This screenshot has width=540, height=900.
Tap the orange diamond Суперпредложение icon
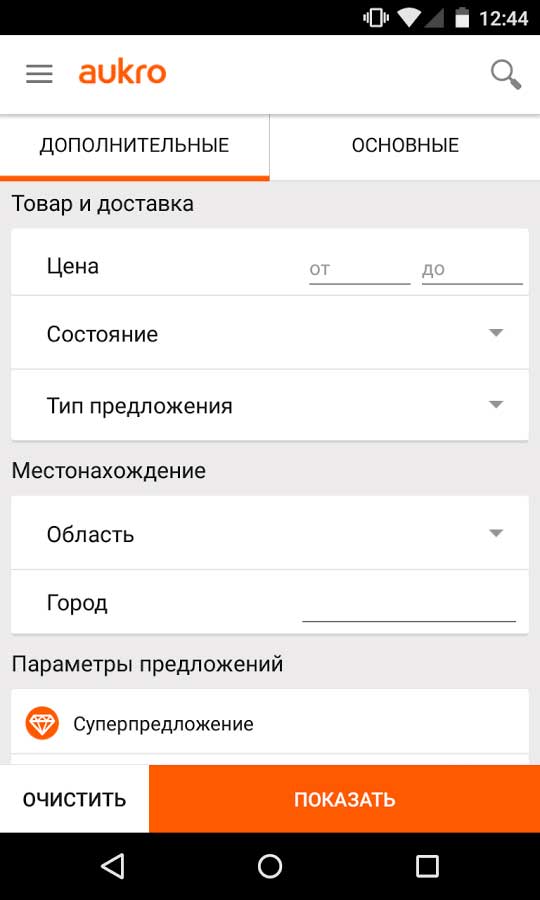42,722
